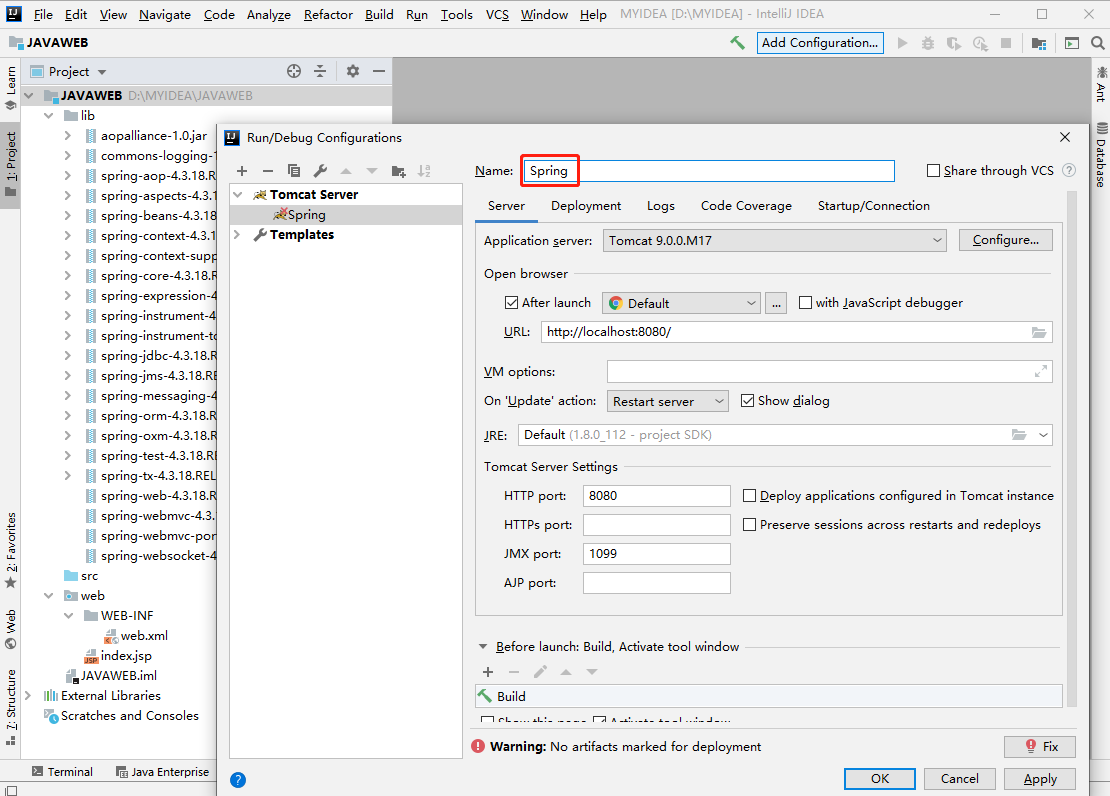1110x796 pixels.
Task: Open Application server Tomcat 9.0.0.M17 dropdown
Action: (774, 241)
